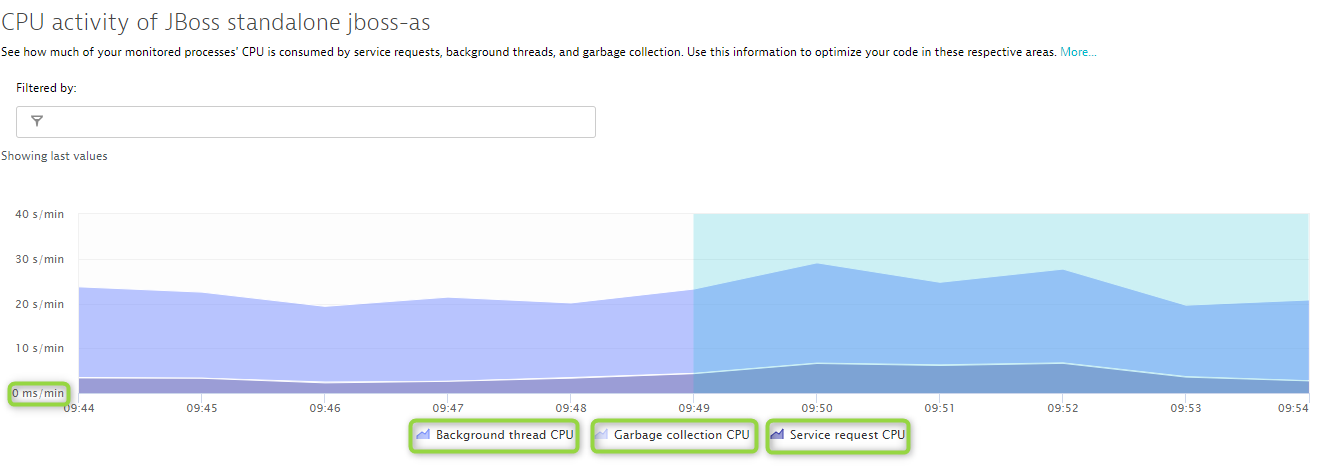Select the 09:44 time marker
Viewport: 1327px width, 466px height.
coord(80,408)
